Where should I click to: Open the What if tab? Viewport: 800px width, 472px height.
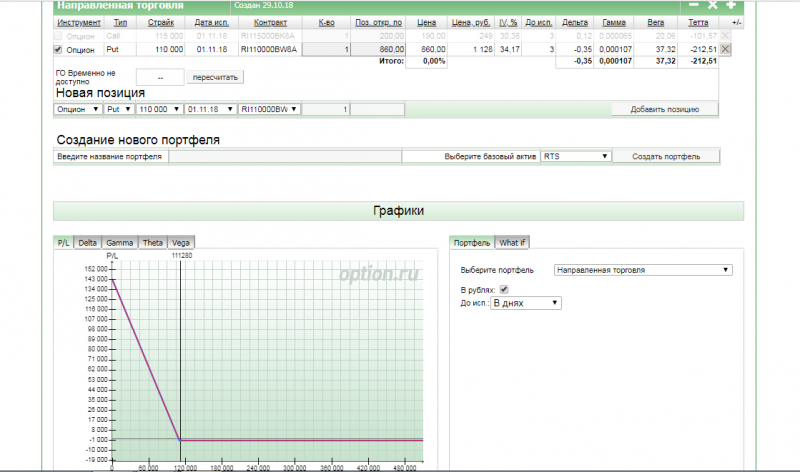[514, 242]
